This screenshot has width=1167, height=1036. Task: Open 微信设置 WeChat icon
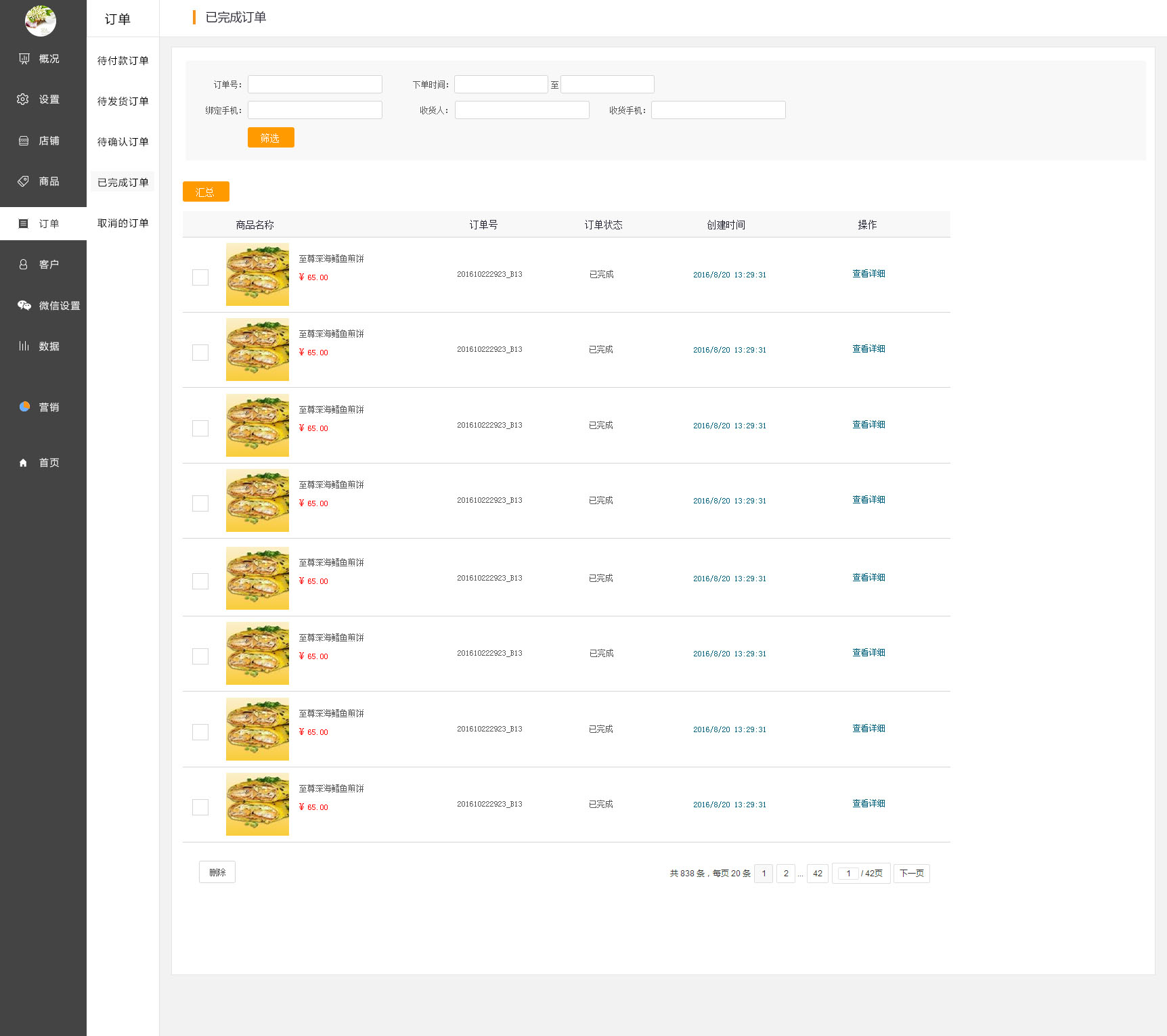tap(24, 305)
